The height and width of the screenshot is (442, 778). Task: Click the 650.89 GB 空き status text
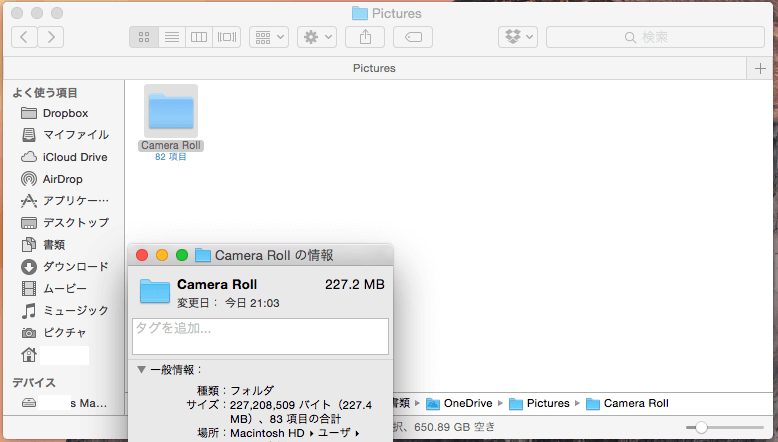pos(454,427)
